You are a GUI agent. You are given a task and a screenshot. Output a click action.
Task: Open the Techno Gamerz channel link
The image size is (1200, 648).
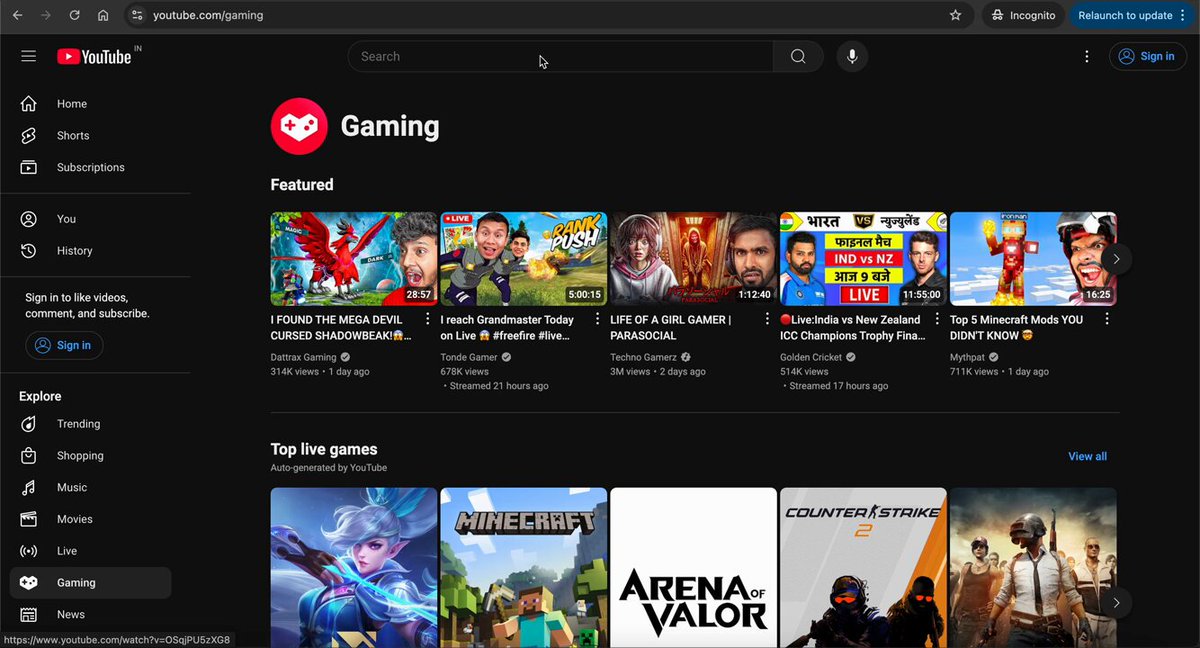(644, 357)
